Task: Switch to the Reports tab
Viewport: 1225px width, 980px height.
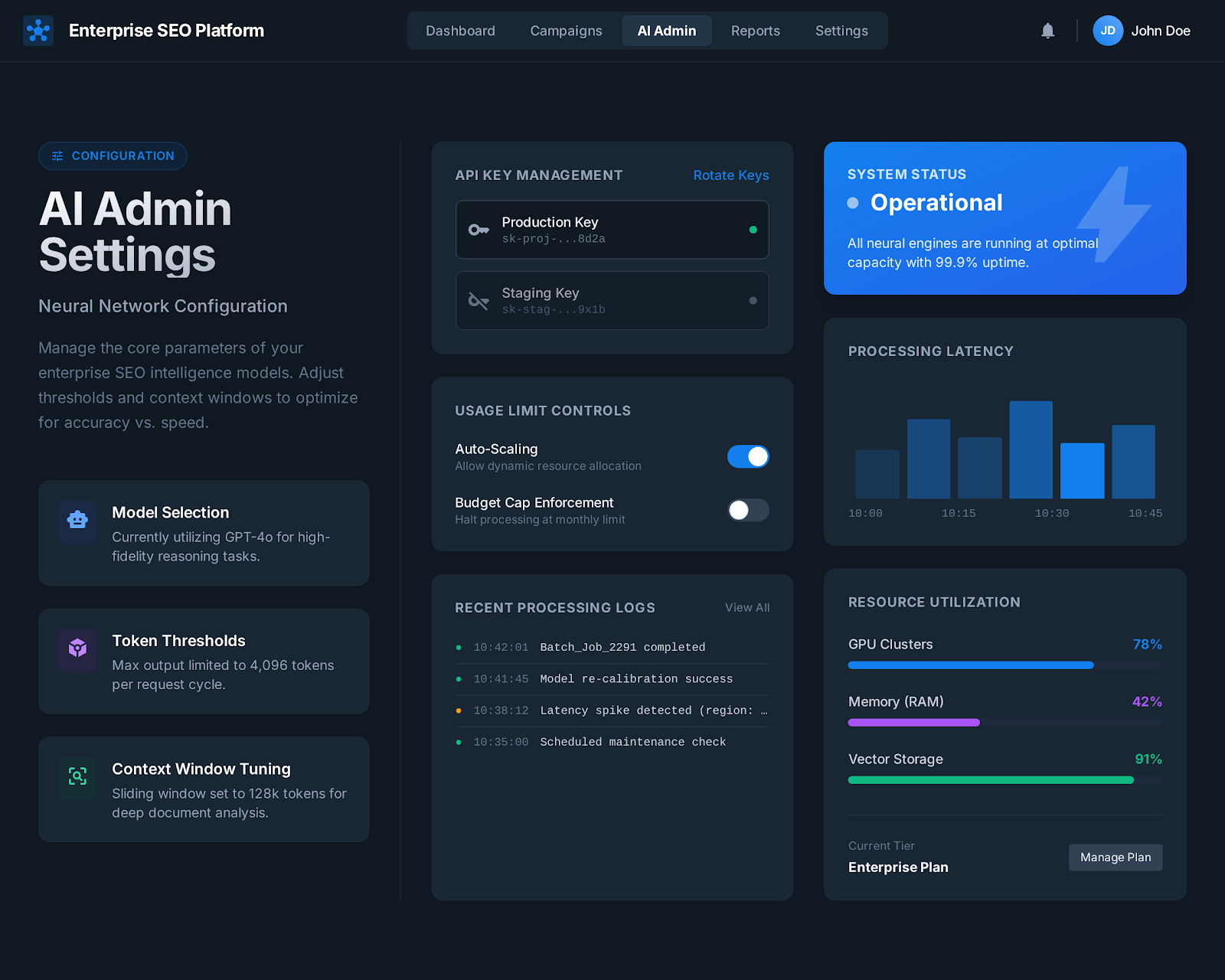Action: tap(755, 31)
